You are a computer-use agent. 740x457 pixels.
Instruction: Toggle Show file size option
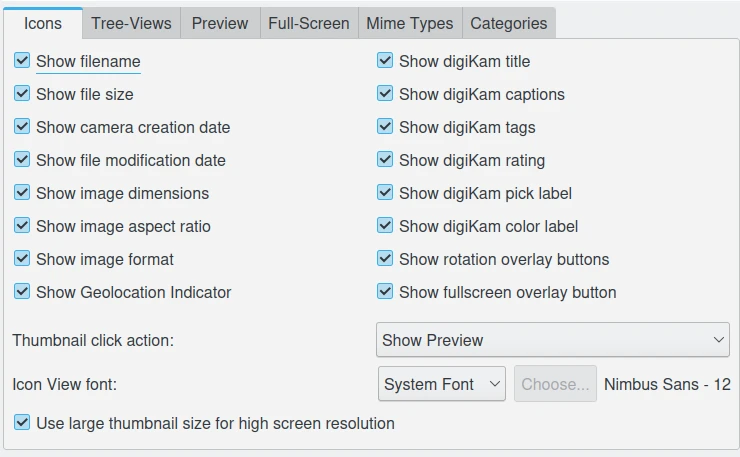[x=22, y=95]
